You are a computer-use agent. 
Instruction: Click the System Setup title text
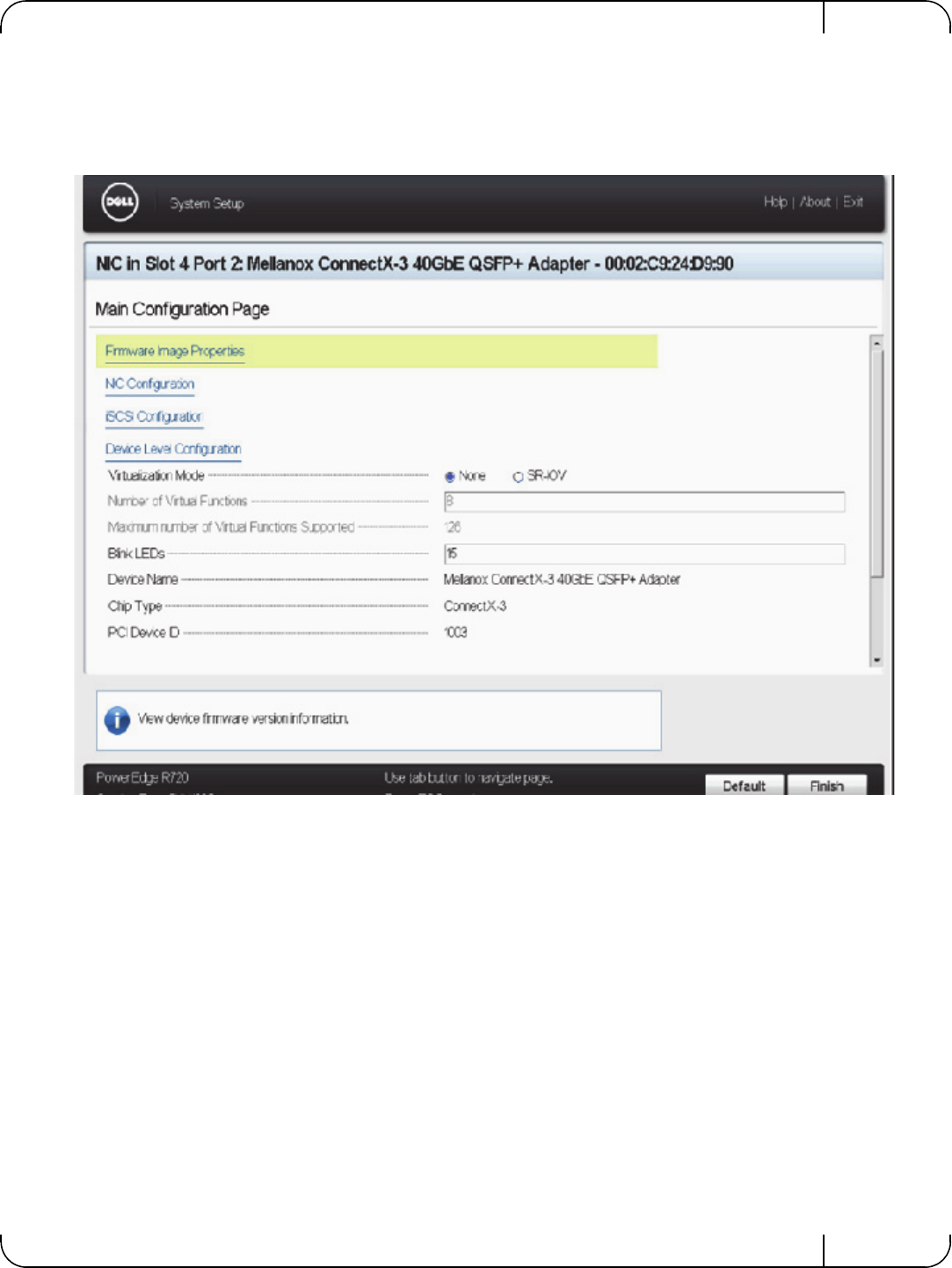(207, 203)
